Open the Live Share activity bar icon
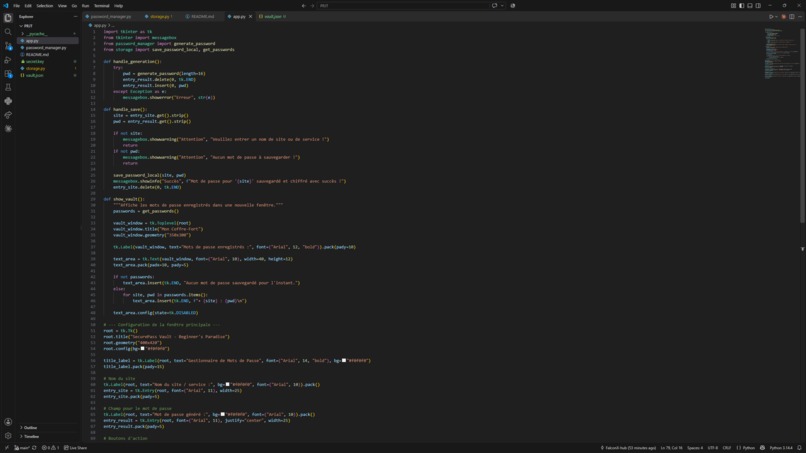Image resolution: width=806 pixels, height=453 pixels. (x=8, y=115)
